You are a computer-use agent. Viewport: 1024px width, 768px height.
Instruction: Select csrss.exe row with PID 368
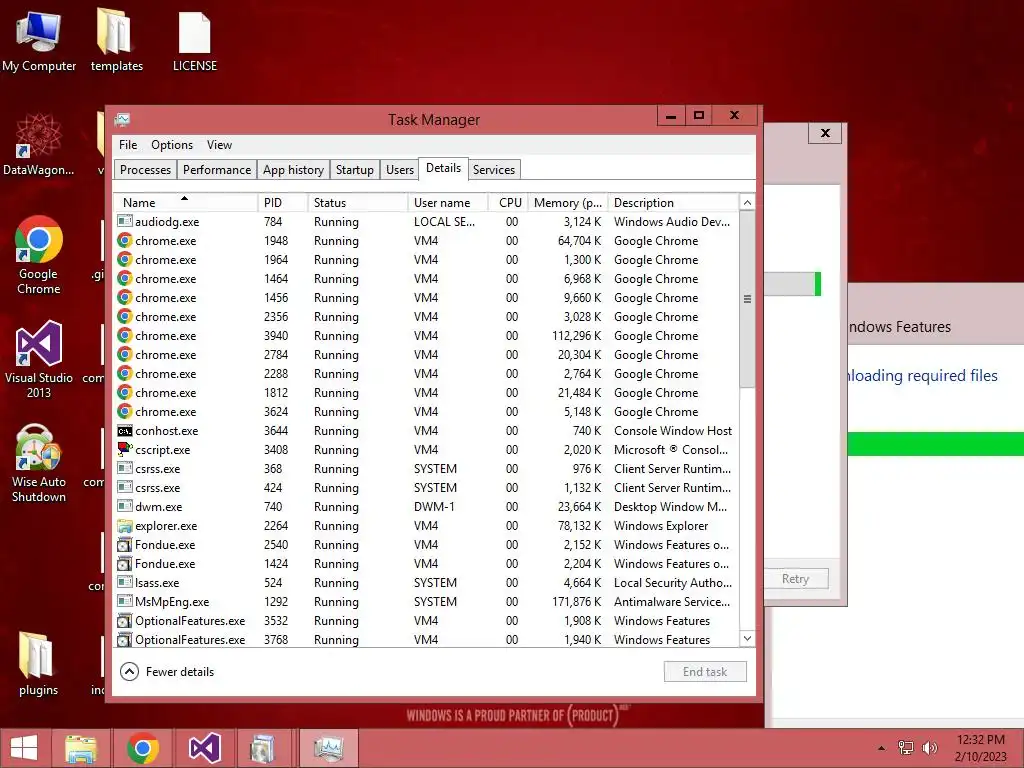(427, 468)
